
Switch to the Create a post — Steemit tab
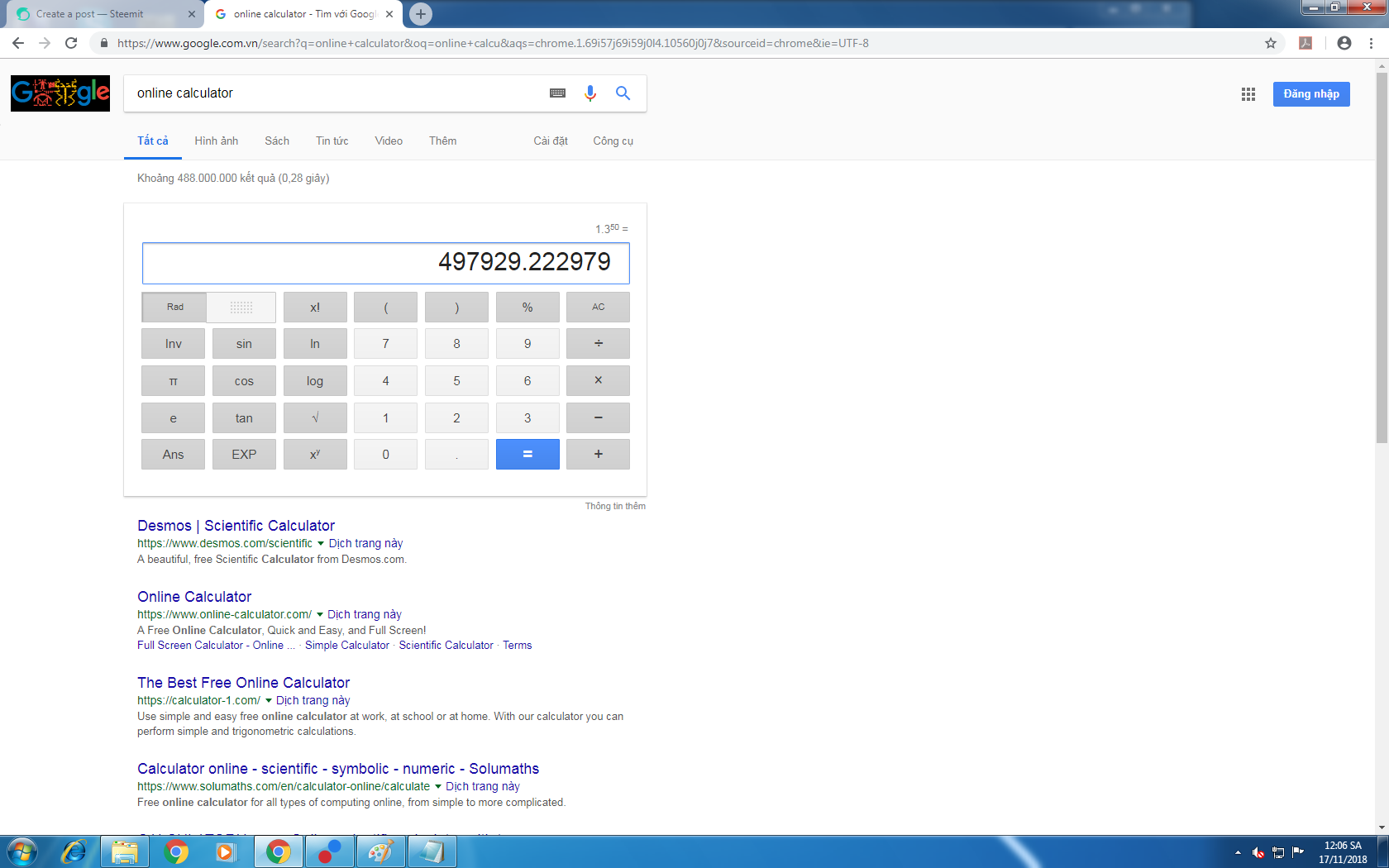104,14
